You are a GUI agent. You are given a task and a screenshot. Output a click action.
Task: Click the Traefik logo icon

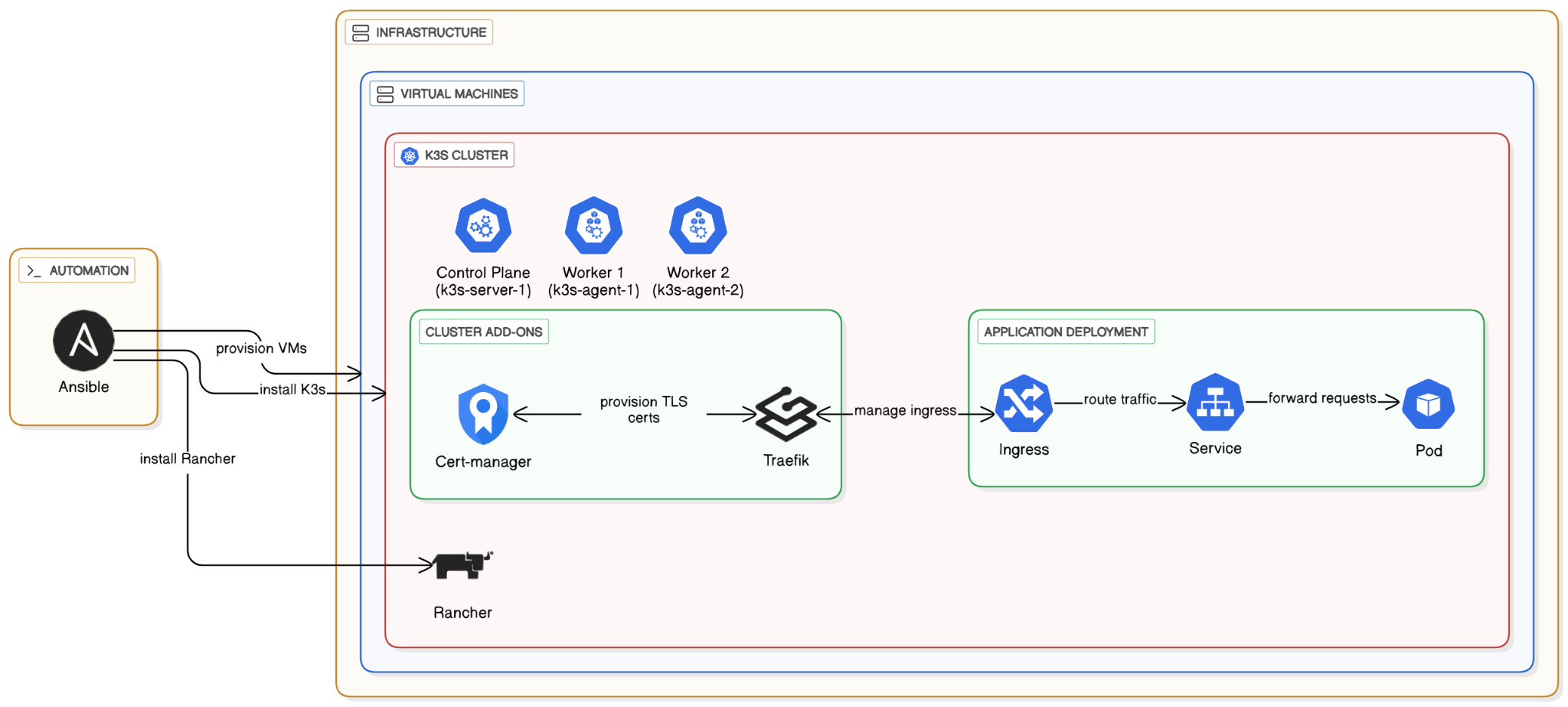[786, 414]
